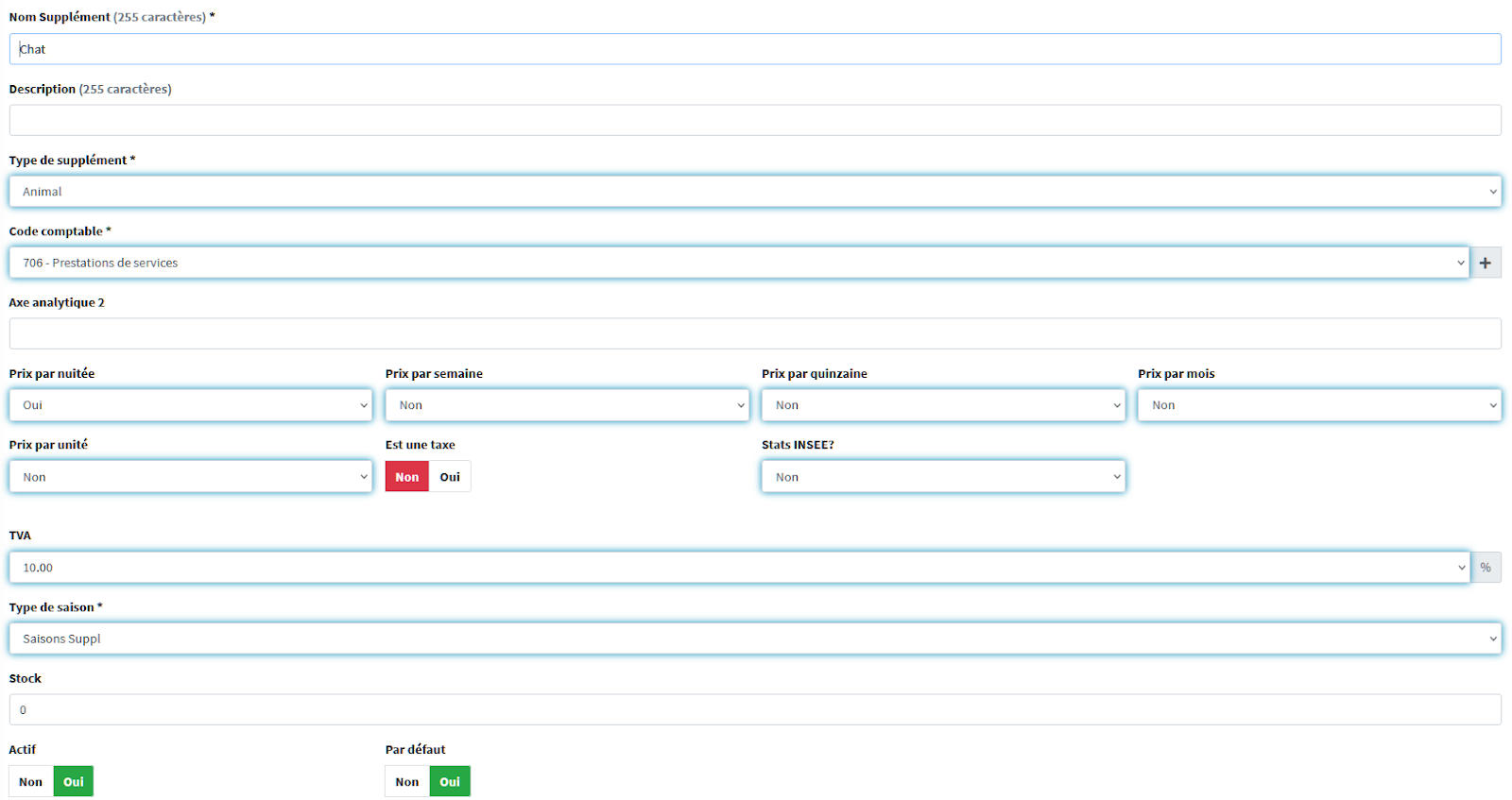Click Oui on the Actif toggle
Screen dimensions: 1512x800
pos(74,782)
